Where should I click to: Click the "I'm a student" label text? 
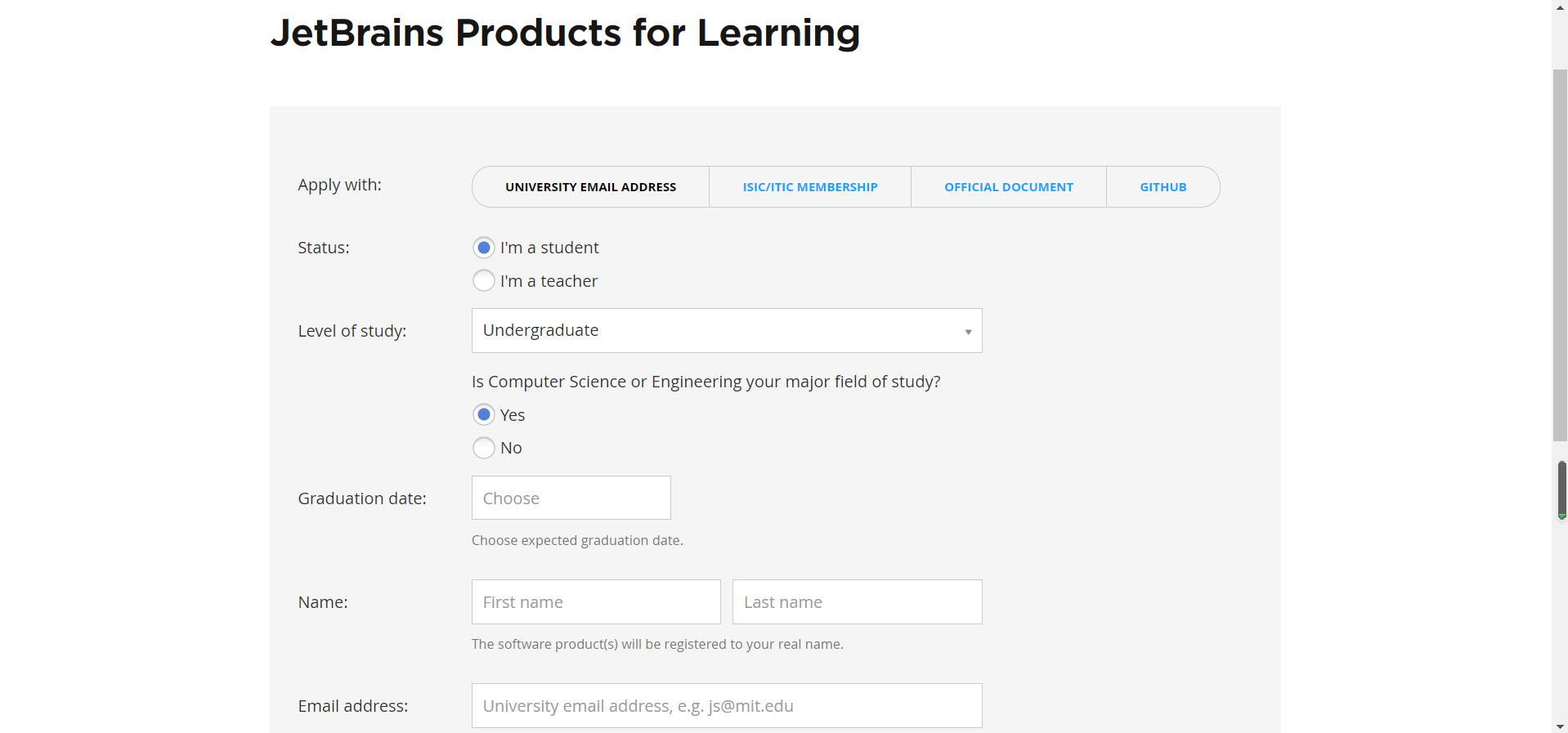(x=549, y=248)
